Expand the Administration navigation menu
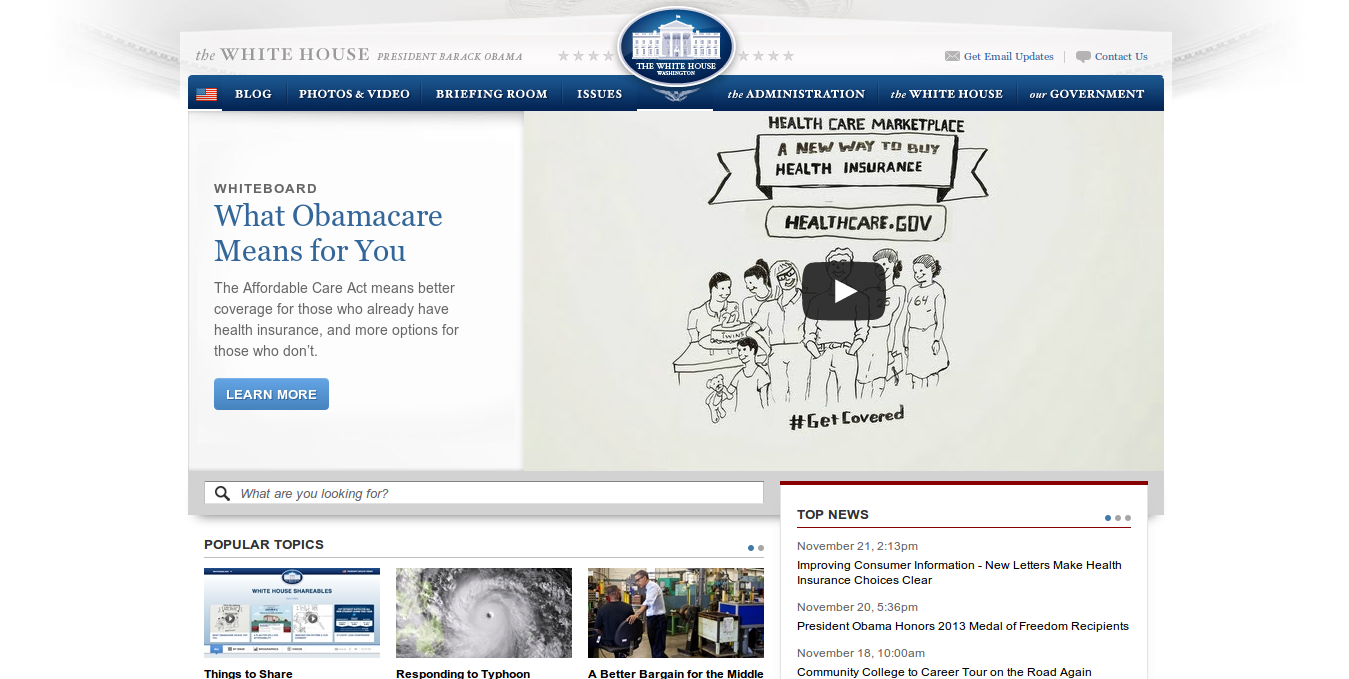Screen dimensions: 1349x679 tap(796, 94)
